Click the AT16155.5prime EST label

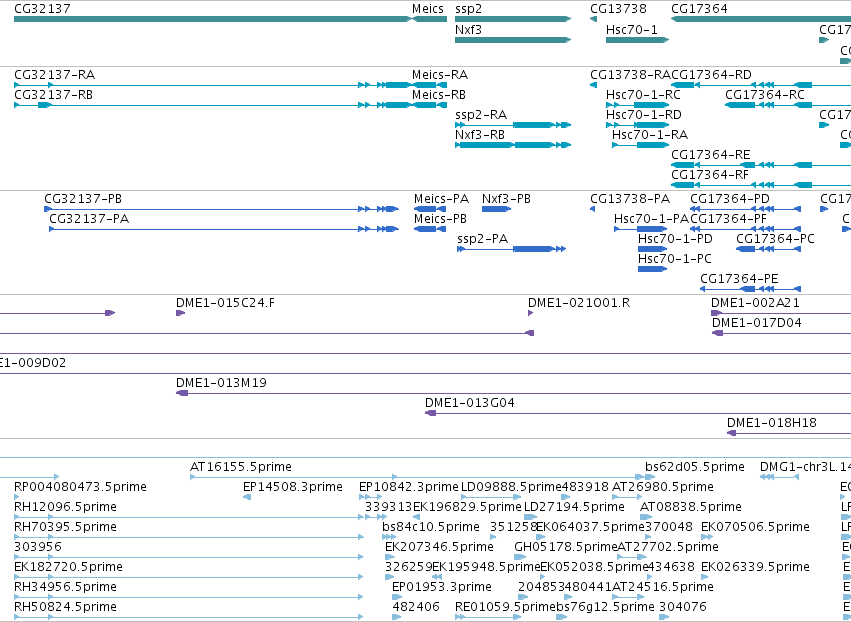pyautogui.click(x=241, y=467)
